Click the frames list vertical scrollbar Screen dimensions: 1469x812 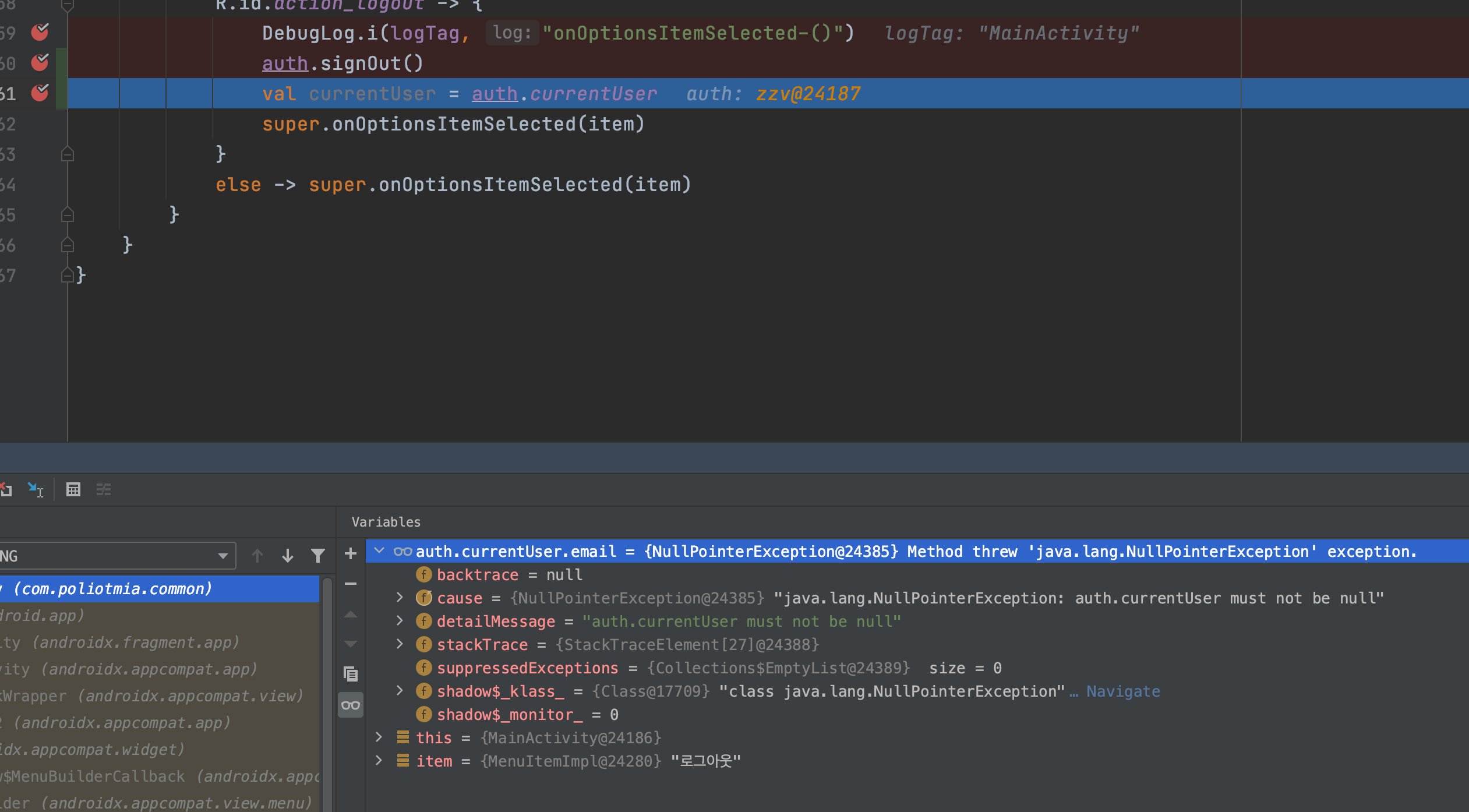327,693
